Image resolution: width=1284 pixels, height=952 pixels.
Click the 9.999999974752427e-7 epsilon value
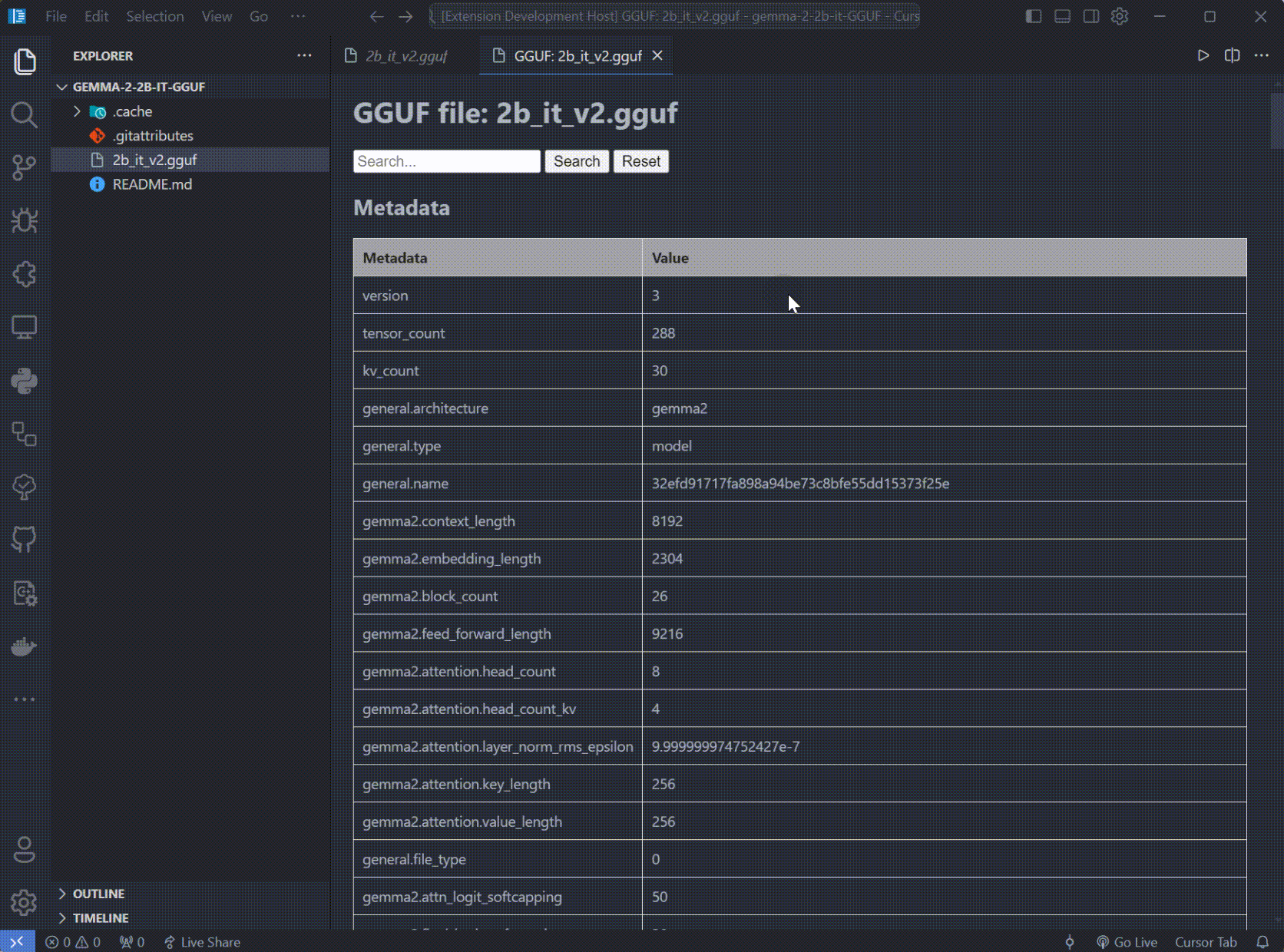[x=726, y=747]
